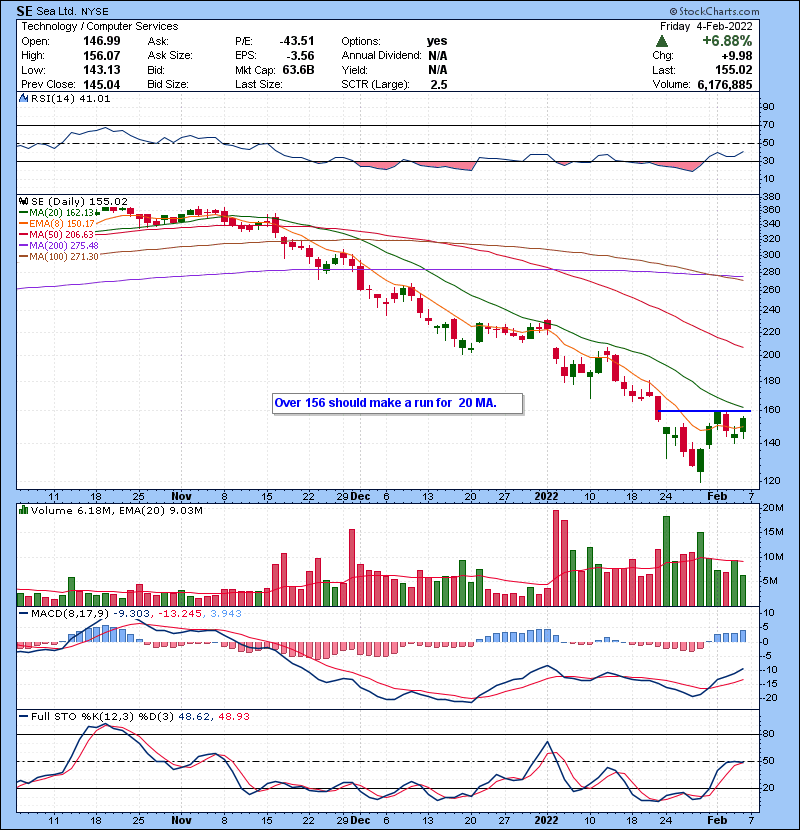Click the last green candlestick on the chart
Screen dimensions: 800x830
743,425
